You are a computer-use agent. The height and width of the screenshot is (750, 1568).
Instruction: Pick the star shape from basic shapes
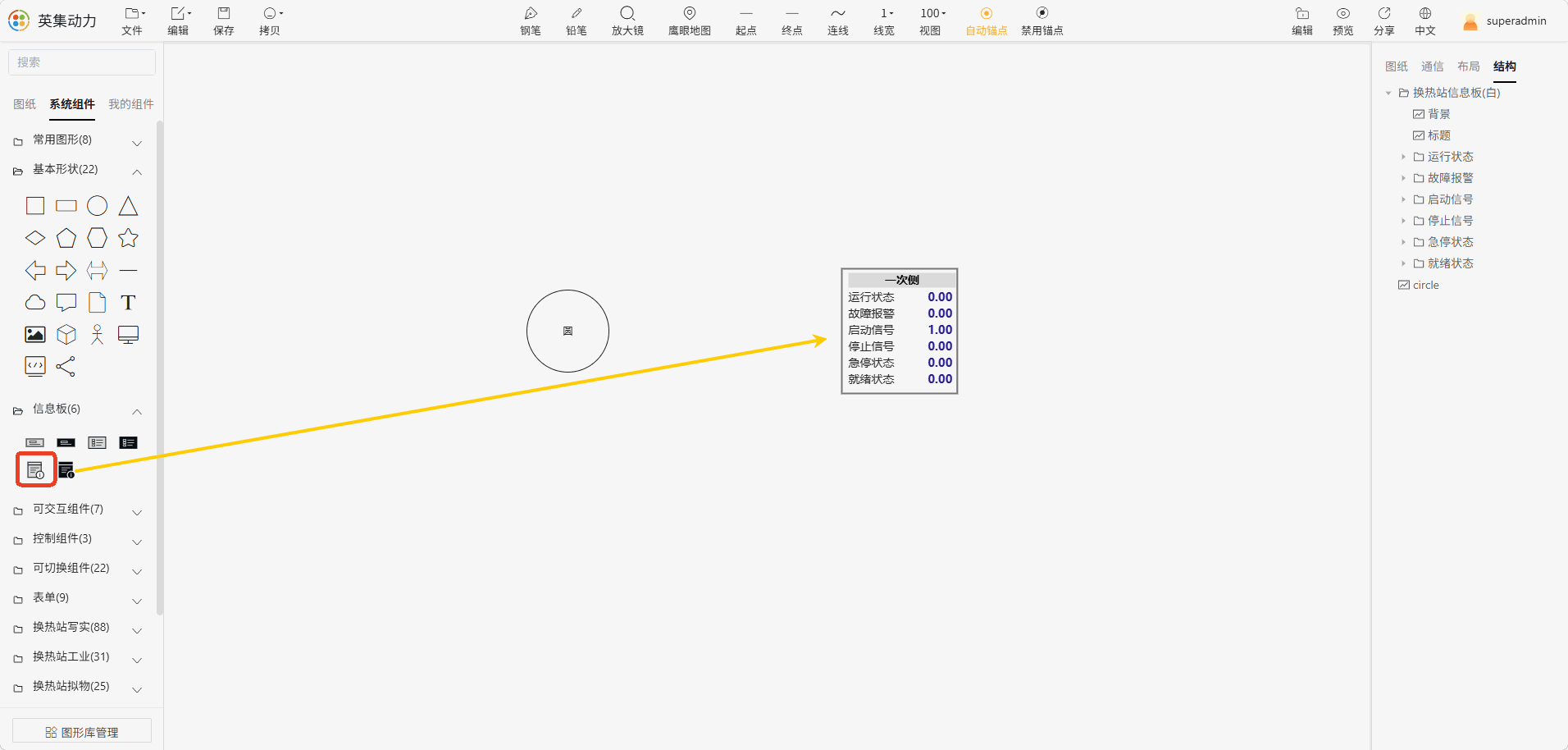tap(128, 238)
